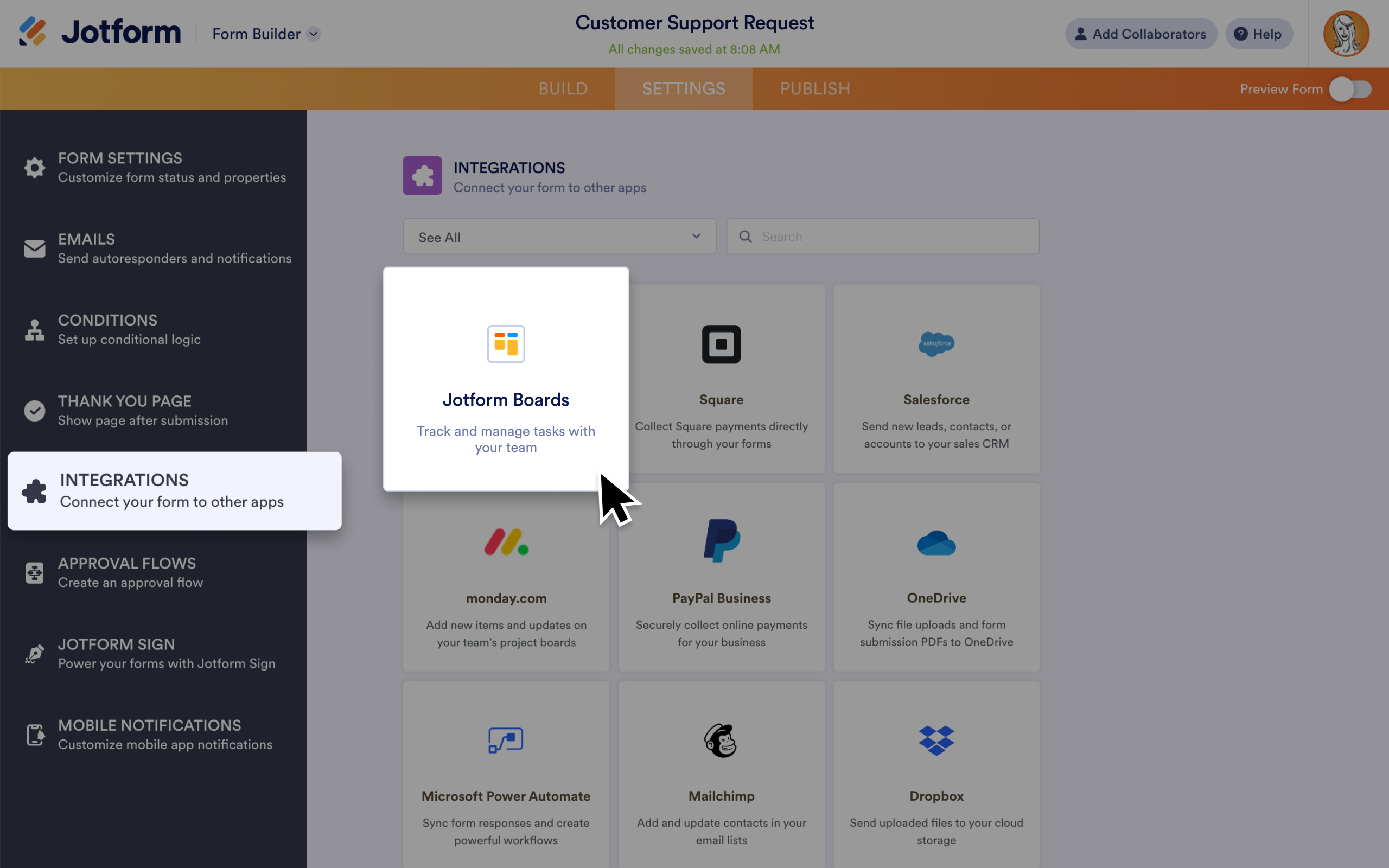
Task: Switch to the PUBLISH tab
Action: point(815,89)
